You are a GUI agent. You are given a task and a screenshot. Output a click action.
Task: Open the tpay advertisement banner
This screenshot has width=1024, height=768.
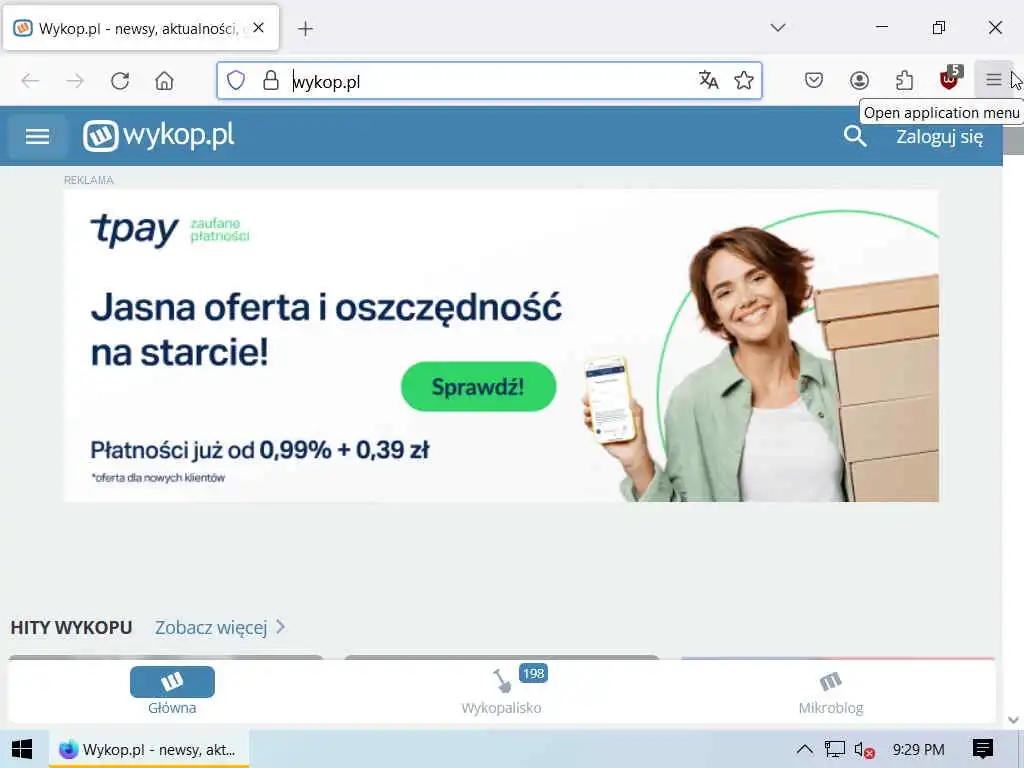[x=502, y=346]
